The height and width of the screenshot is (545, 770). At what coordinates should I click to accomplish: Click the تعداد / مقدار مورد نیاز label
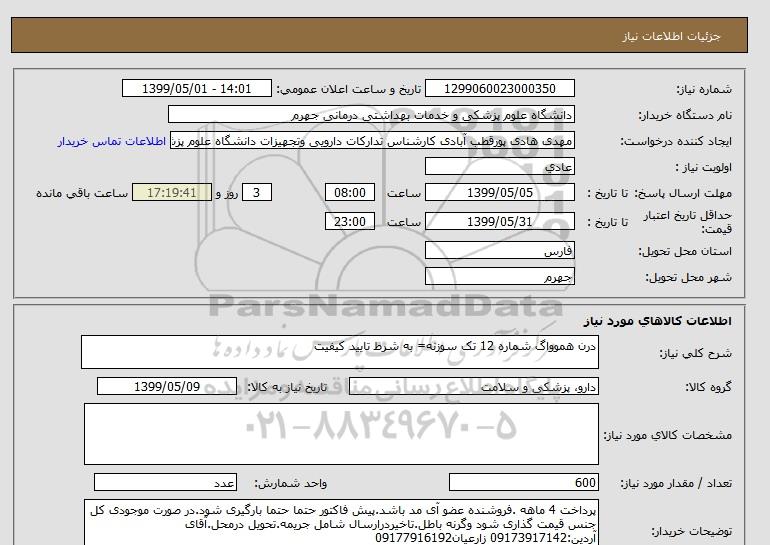(x=676, y=483)
